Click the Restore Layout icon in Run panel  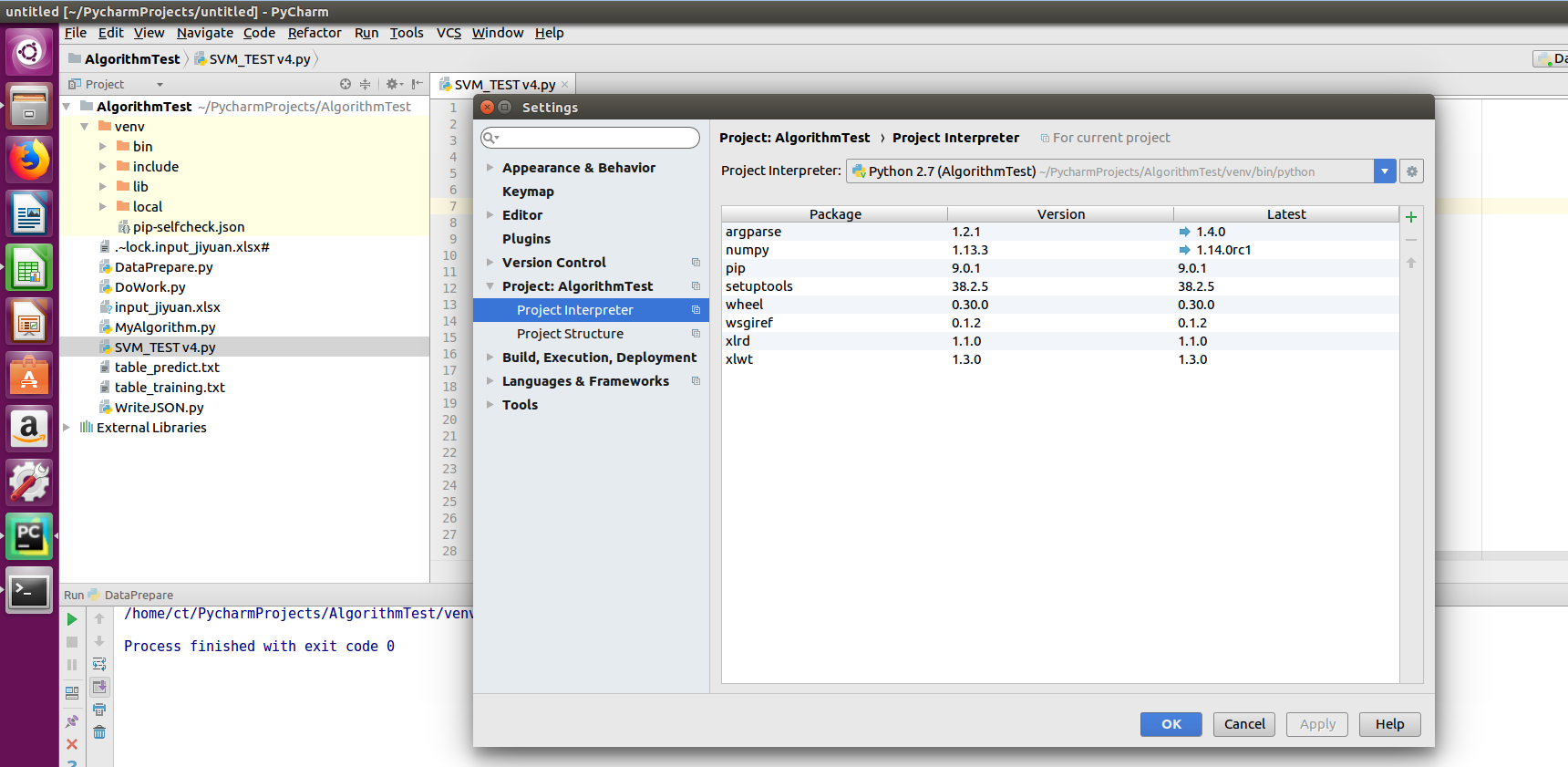click(72, 693)
